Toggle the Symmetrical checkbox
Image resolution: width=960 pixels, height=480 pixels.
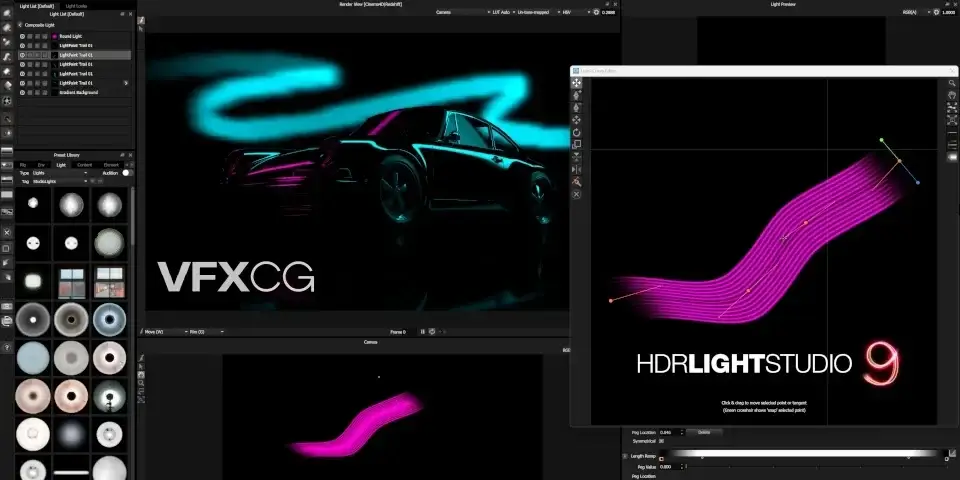tap(661, 441)
